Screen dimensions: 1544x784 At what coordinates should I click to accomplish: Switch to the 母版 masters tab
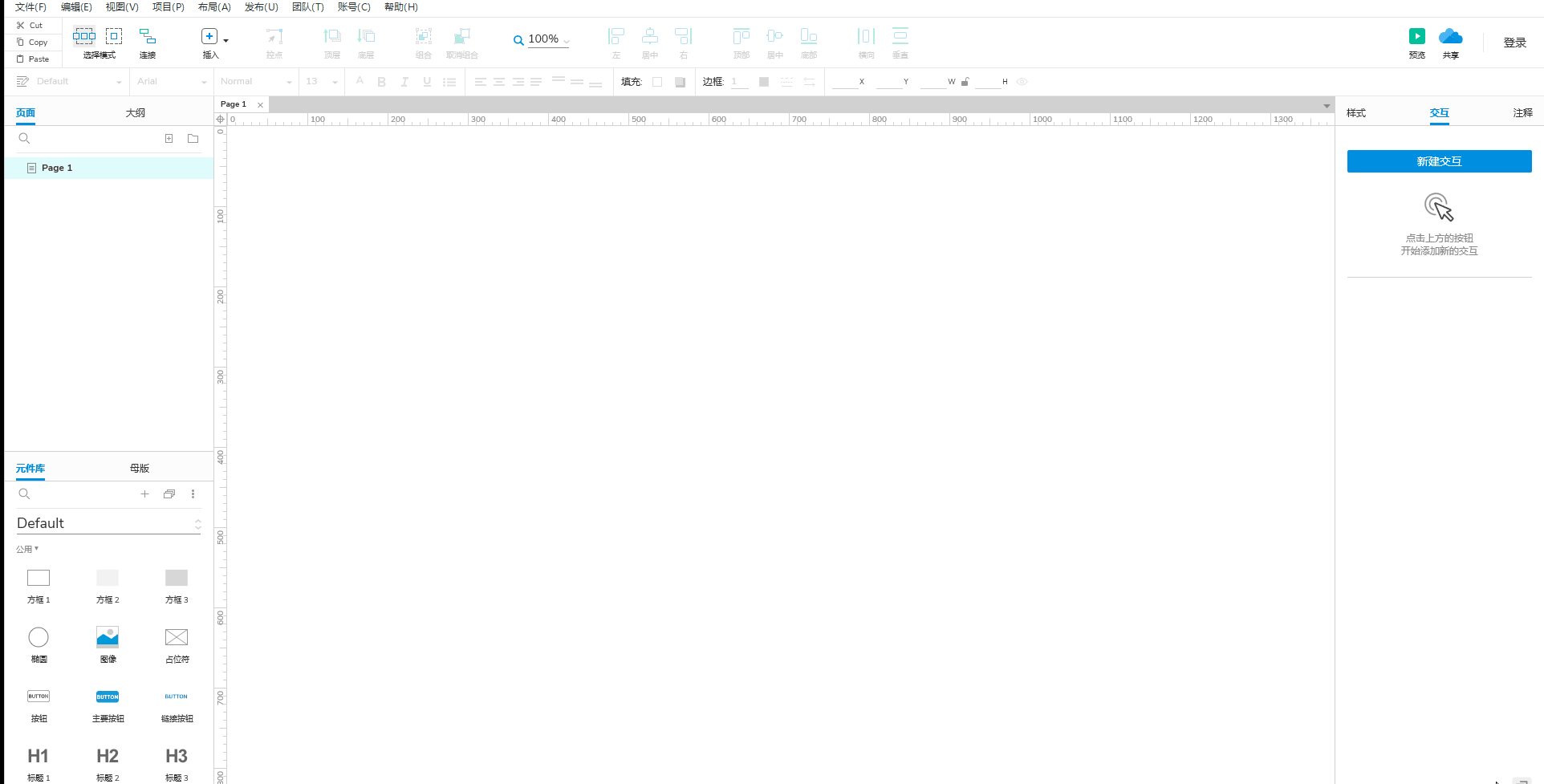coord(140,469)
